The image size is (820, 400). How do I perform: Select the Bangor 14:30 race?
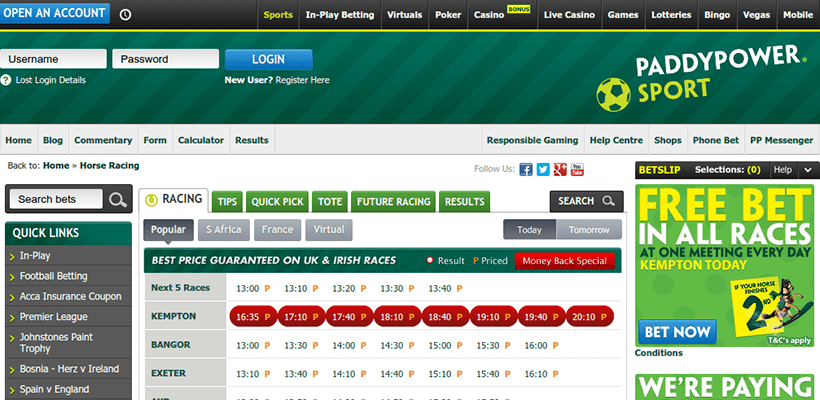(x=397, y=345)
